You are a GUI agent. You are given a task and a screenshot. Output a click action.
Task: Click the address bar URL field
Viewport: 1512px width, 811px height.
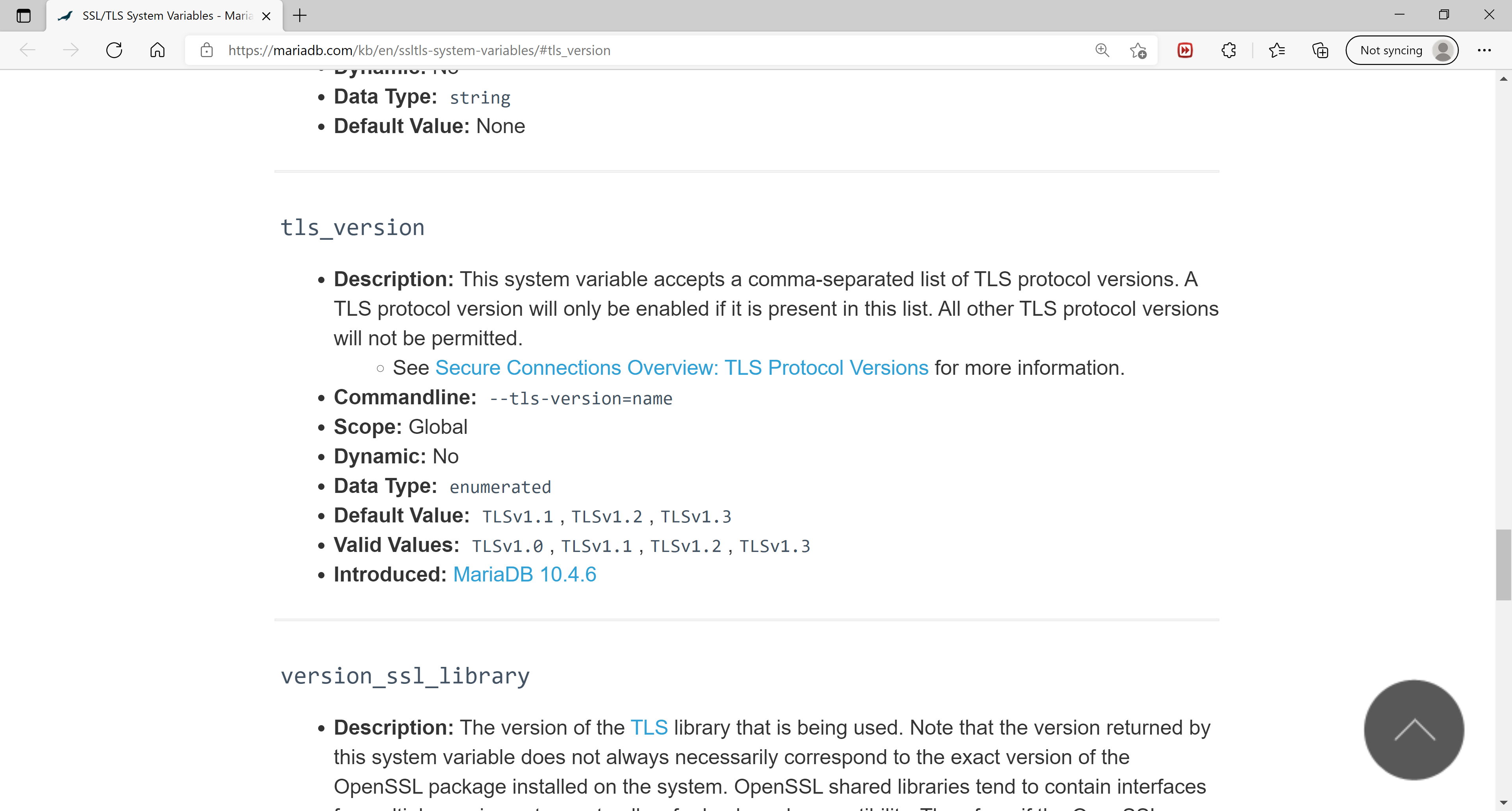point(646,50)
